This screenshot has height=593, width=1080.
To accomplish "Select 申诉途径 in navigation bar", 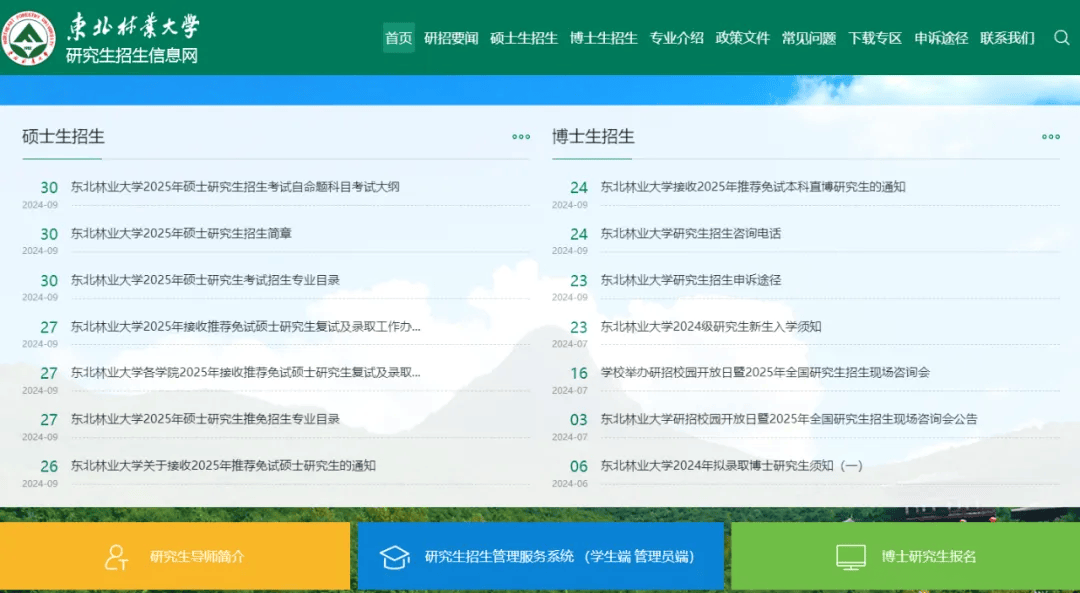I will pos(941,38).
